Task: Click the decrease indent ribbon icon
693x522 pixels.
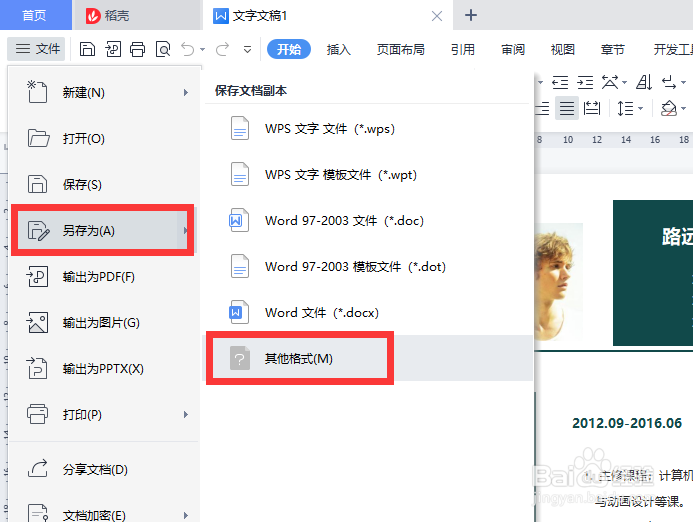Action: (x=560, y=82)
